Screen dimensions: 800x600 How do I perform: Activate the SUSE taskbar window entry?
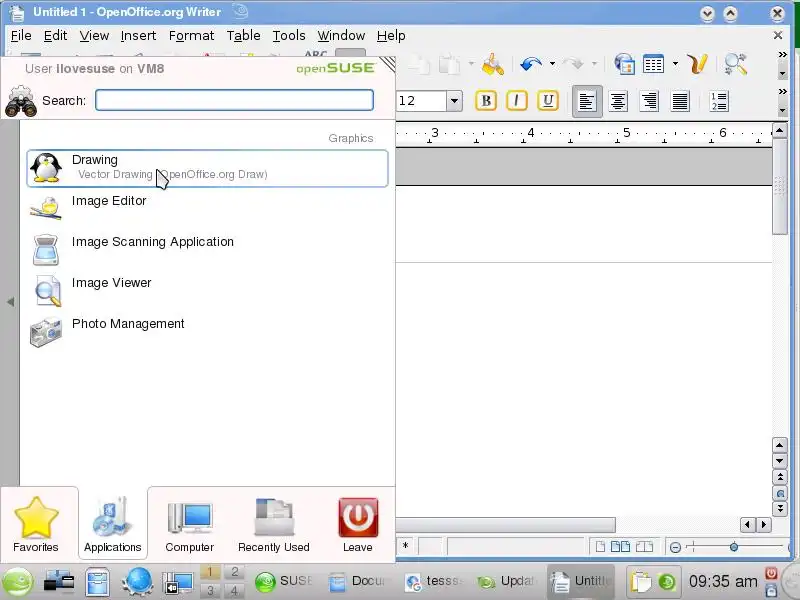[x=284, y=581]
